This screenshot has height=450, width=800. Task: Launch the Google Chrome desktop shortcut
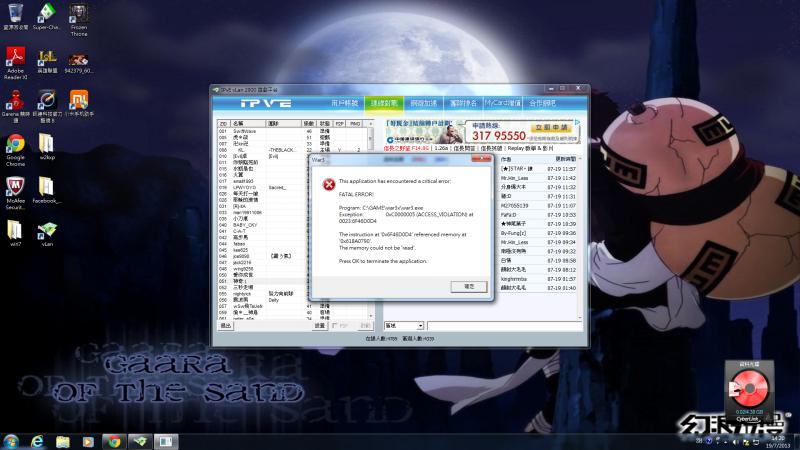pos(15,150)
